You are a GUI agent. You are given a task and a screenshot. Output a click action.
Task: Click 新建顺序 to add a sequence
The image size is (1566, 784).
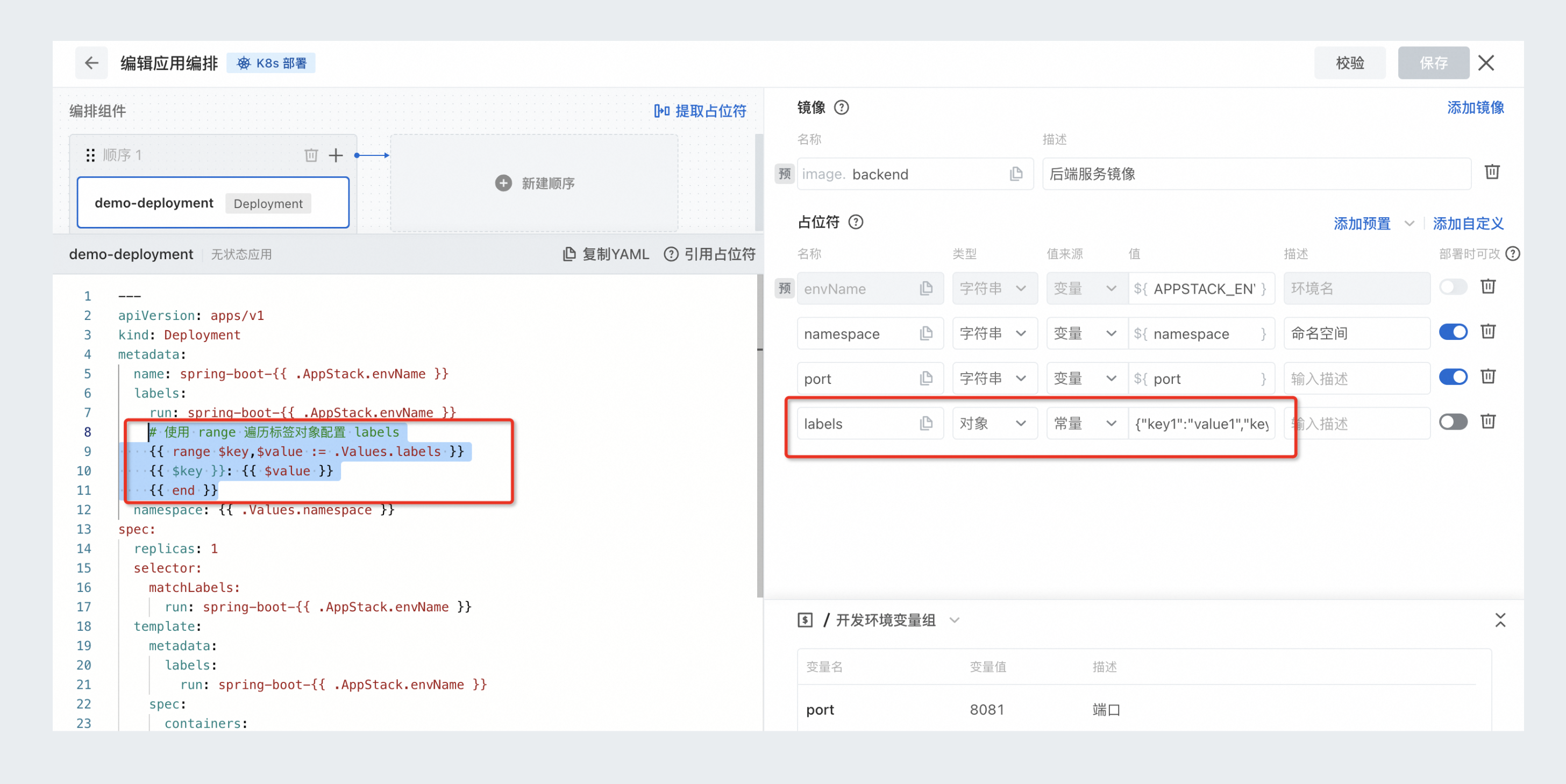[x=535, y=183]
